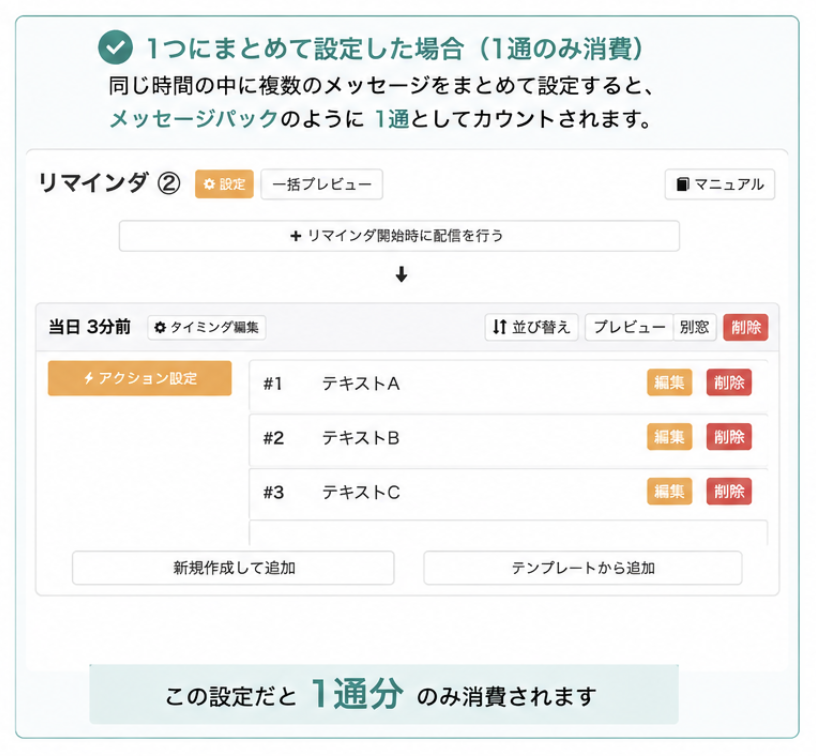Image resolution: width=816 pixels, height=756 pixels.
Task: Edit message #2 テキストB
Action: [669, 437]
